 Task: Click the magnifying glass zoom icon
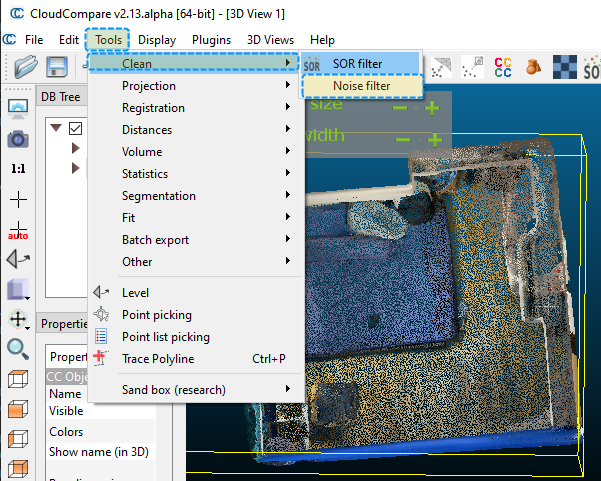tap(18, 348)
